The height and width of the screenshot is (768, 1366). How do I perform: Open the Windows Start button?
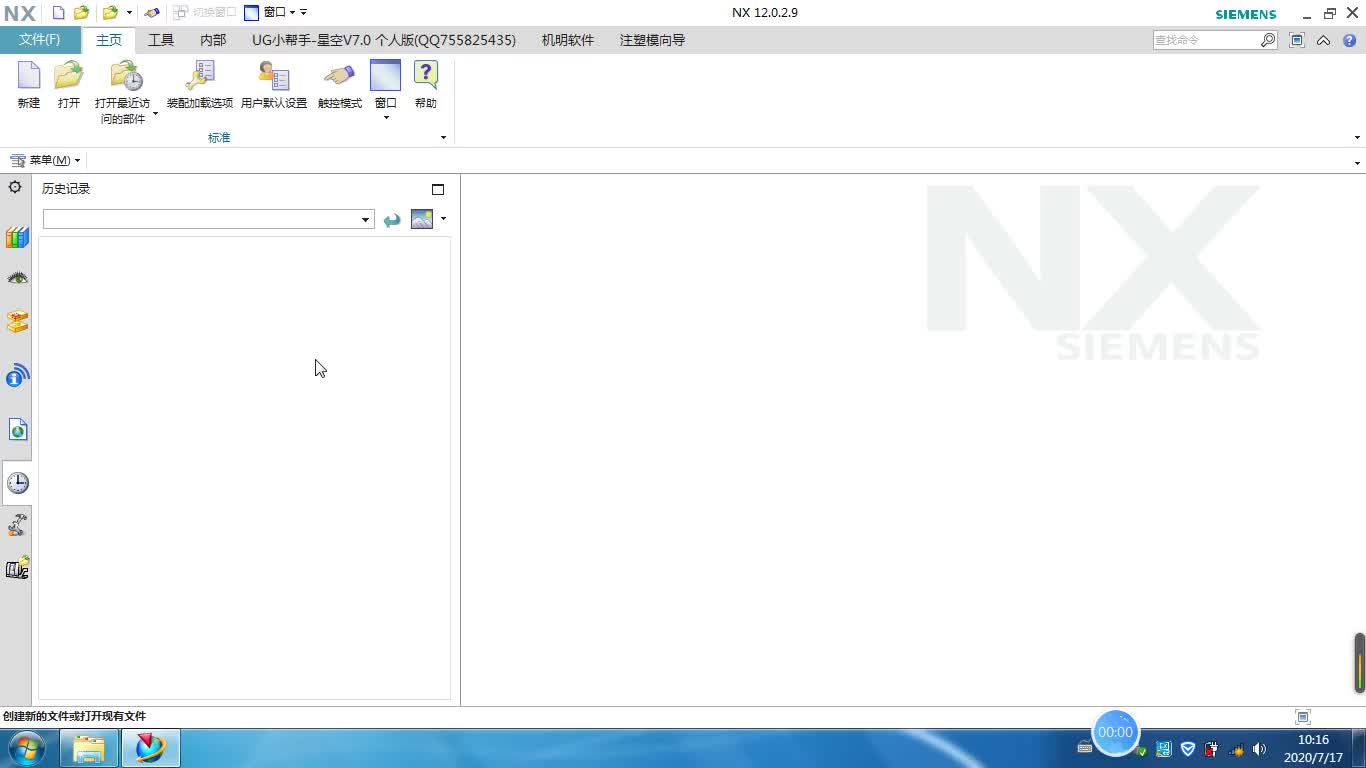[26, 748]
